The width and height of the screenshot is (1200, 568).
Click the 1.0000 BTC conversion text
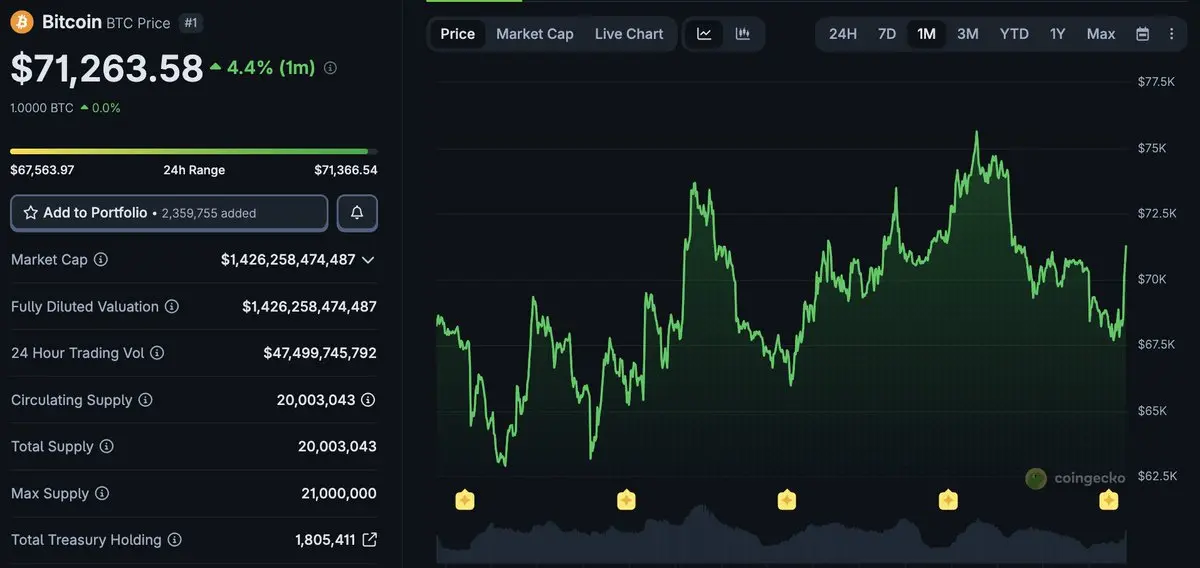(x=42, y=108)
